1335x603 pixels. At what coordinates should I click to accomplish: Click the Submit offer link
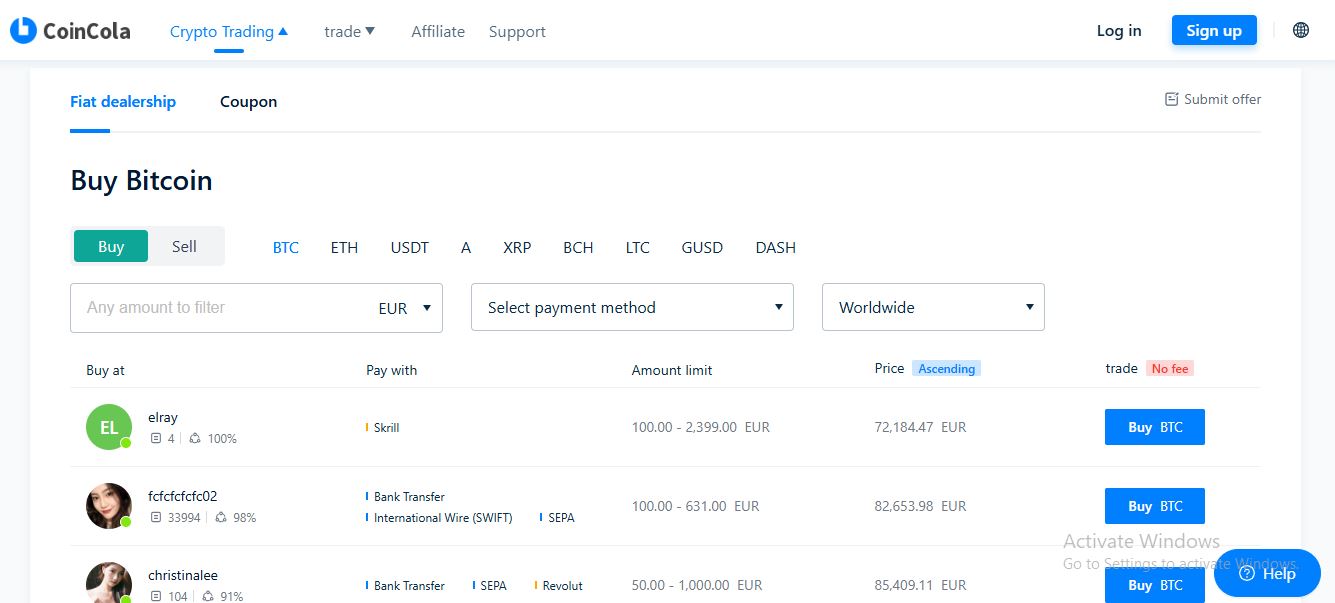1213,99
